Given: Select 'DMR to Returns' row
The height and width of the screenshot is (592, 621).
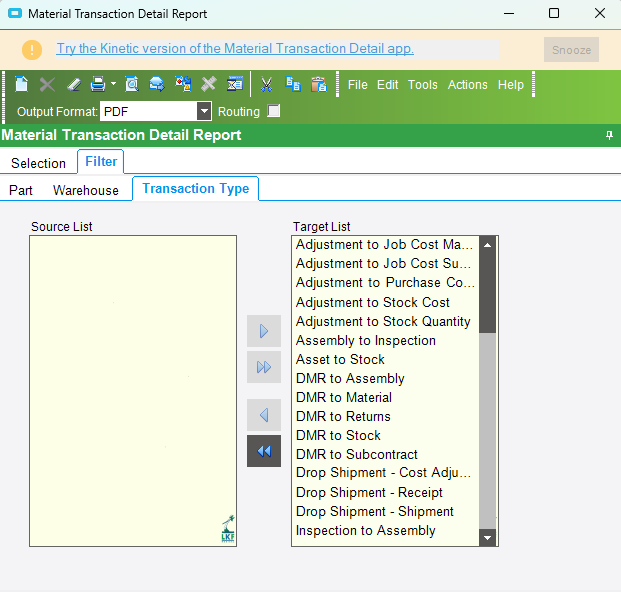Looking at the screenshot, I should coord(385,417).
